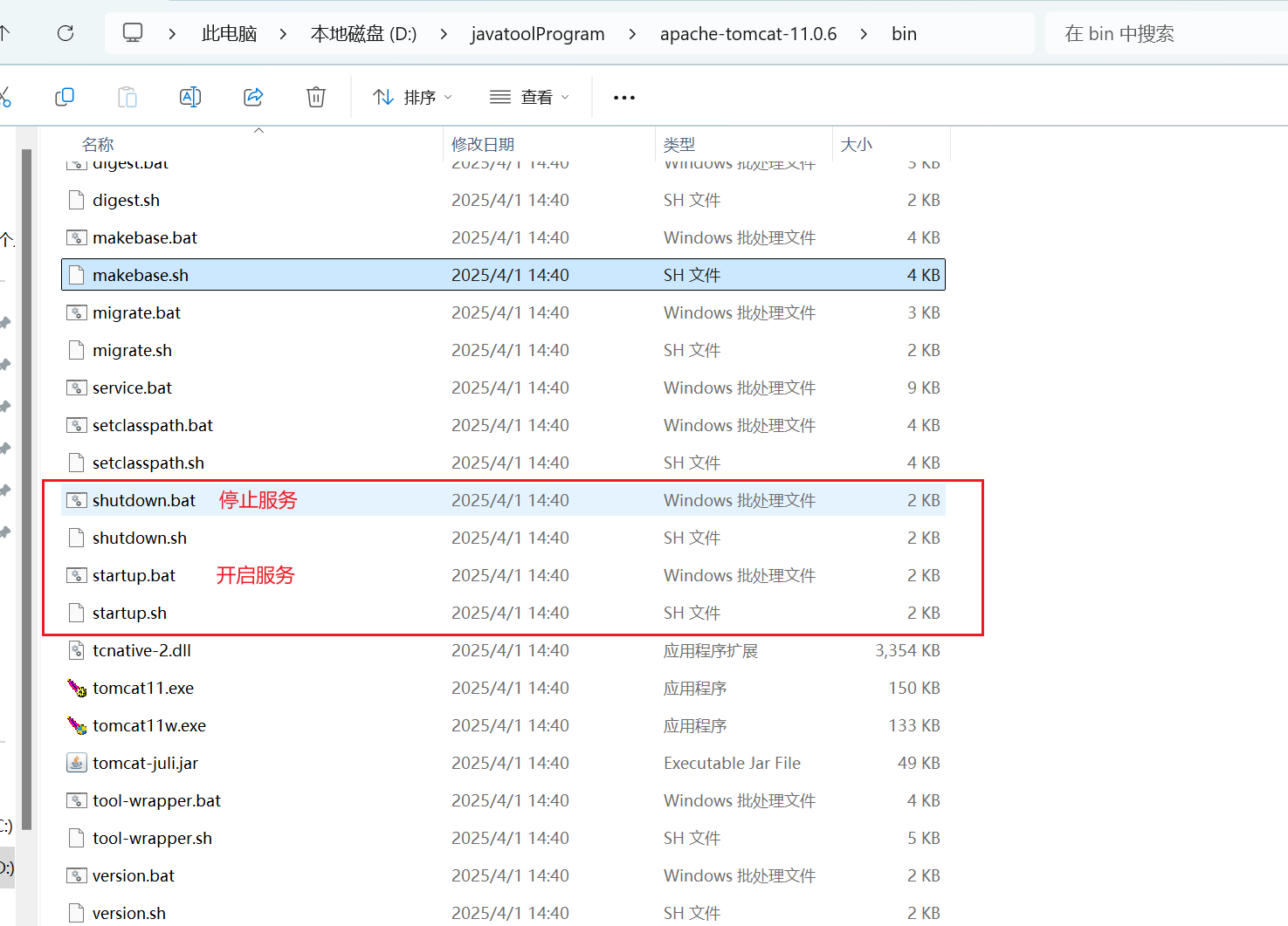Sort by 类型 column header
Screen dimensions: 1288x926
tap(679, 144)
